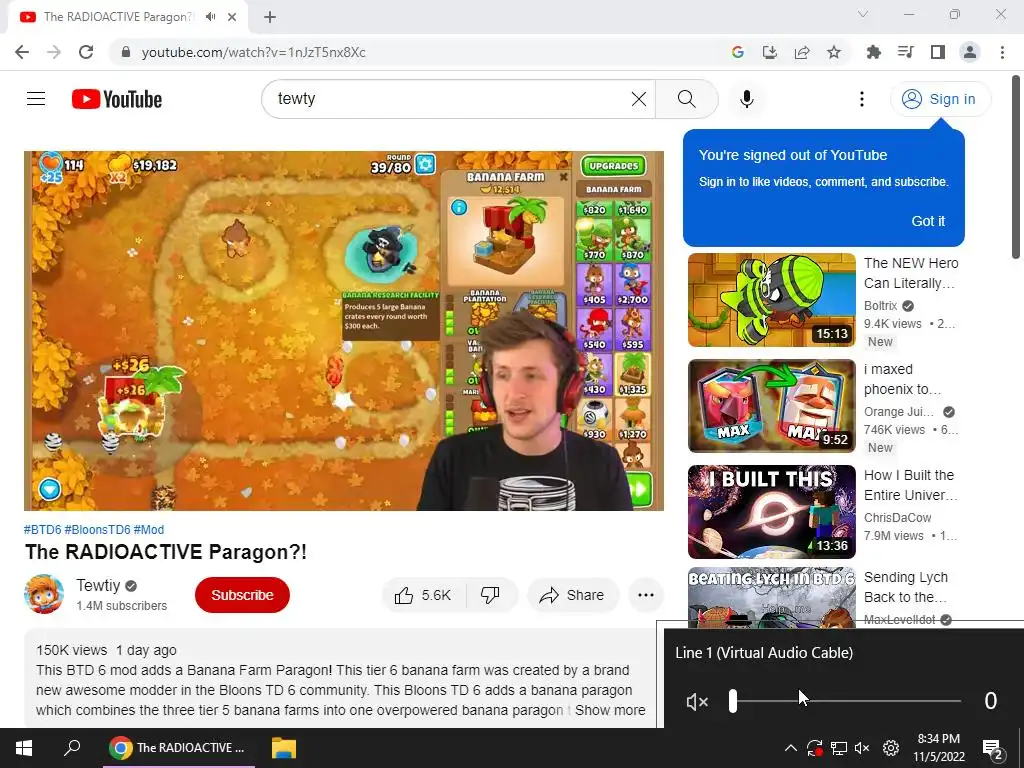The height and width of the screenshot is (768, 1024).
Task: Go back to previous page
Action: [22, 52]
